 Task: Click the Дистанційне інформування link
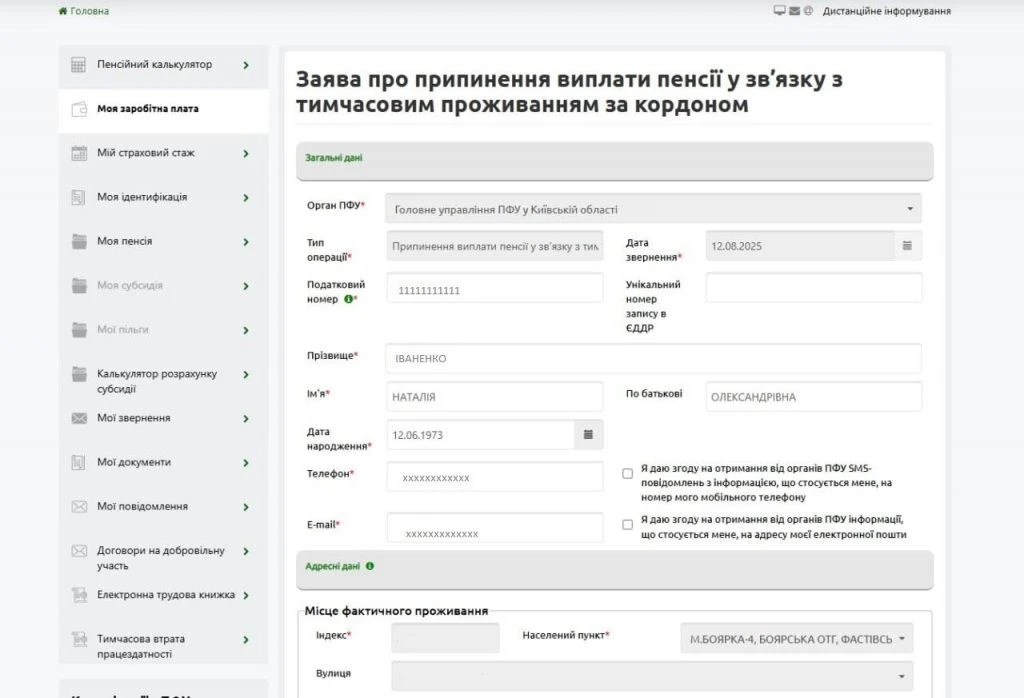[886, 11]
